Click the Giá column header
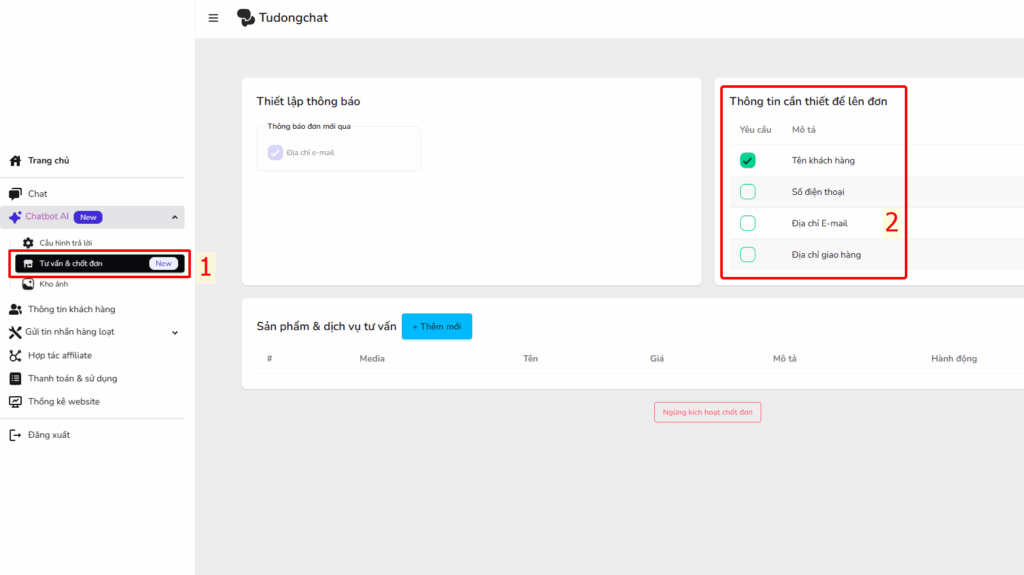 click(x=656, y=359)
